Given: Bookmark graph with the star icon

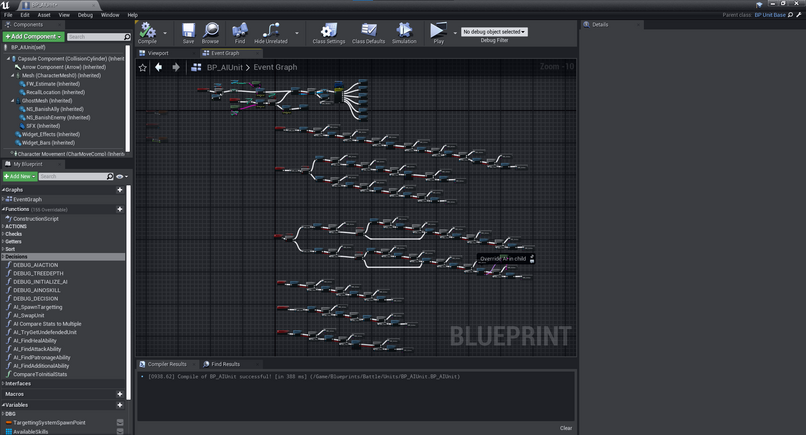Looking at the screenshot, I should [x=143, y=67].
